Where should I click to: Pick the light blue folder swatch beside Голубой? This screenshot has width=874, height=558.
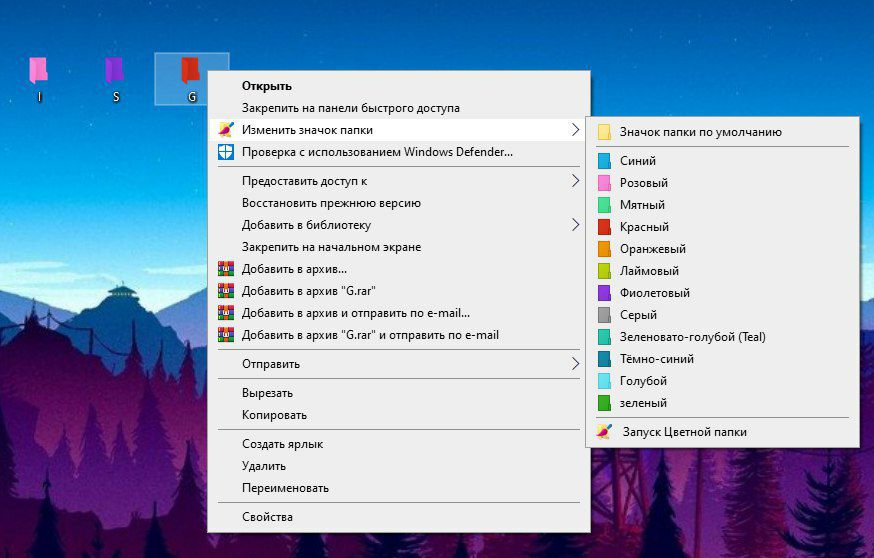pyautogui.click(x=604, y=381)
